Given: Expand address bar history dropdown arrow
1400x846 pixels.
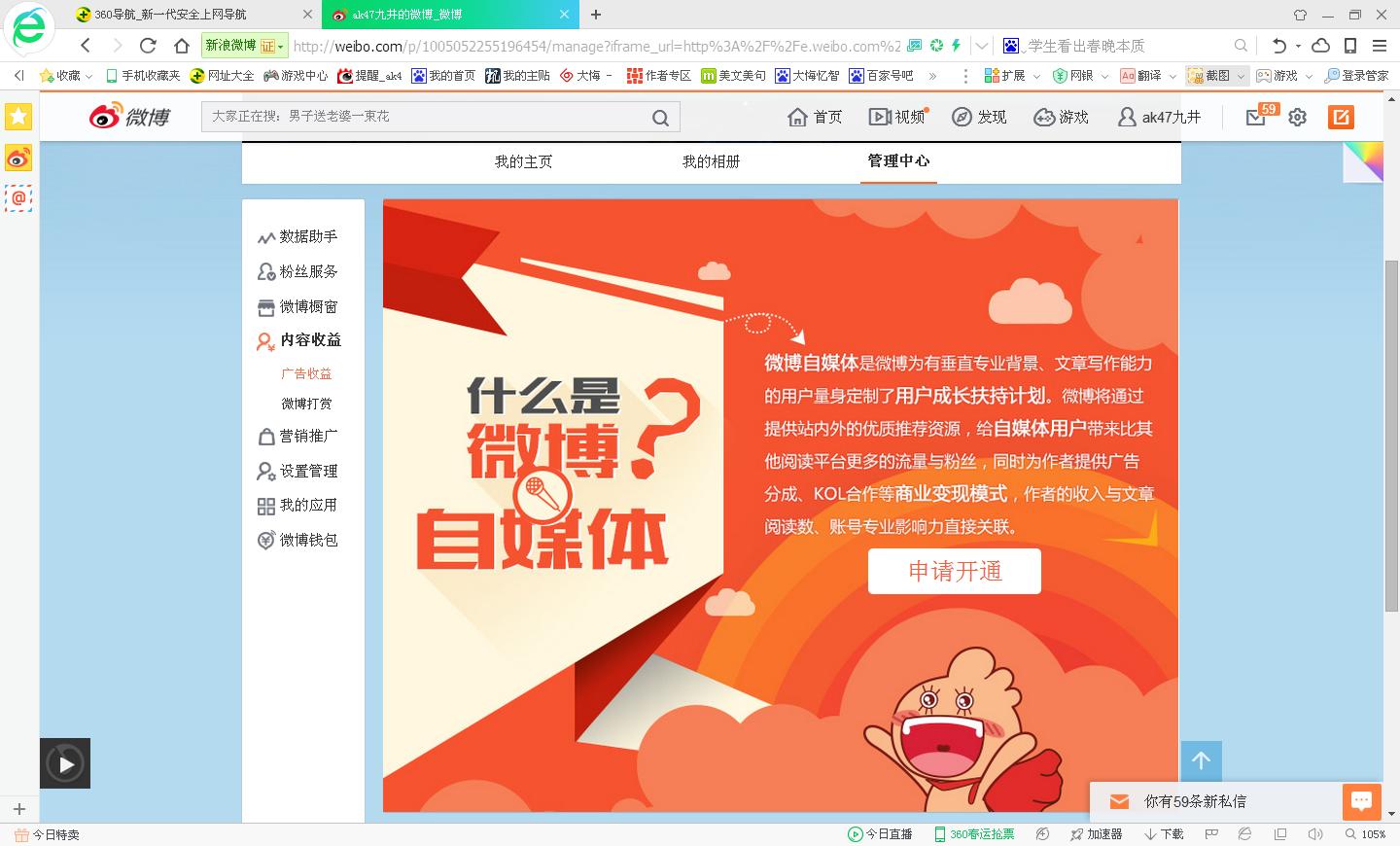Looking at the screenshot, I should (x=982, y=46).
